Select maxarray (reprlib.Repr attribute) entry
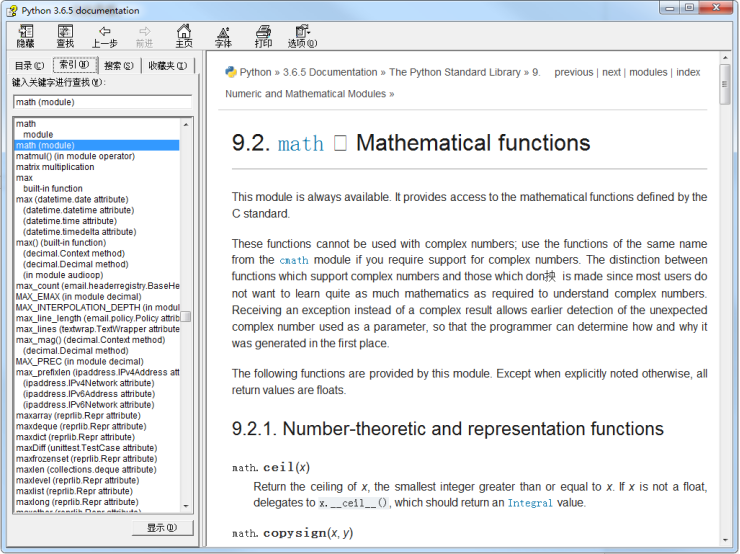 [x=78, y=416]
